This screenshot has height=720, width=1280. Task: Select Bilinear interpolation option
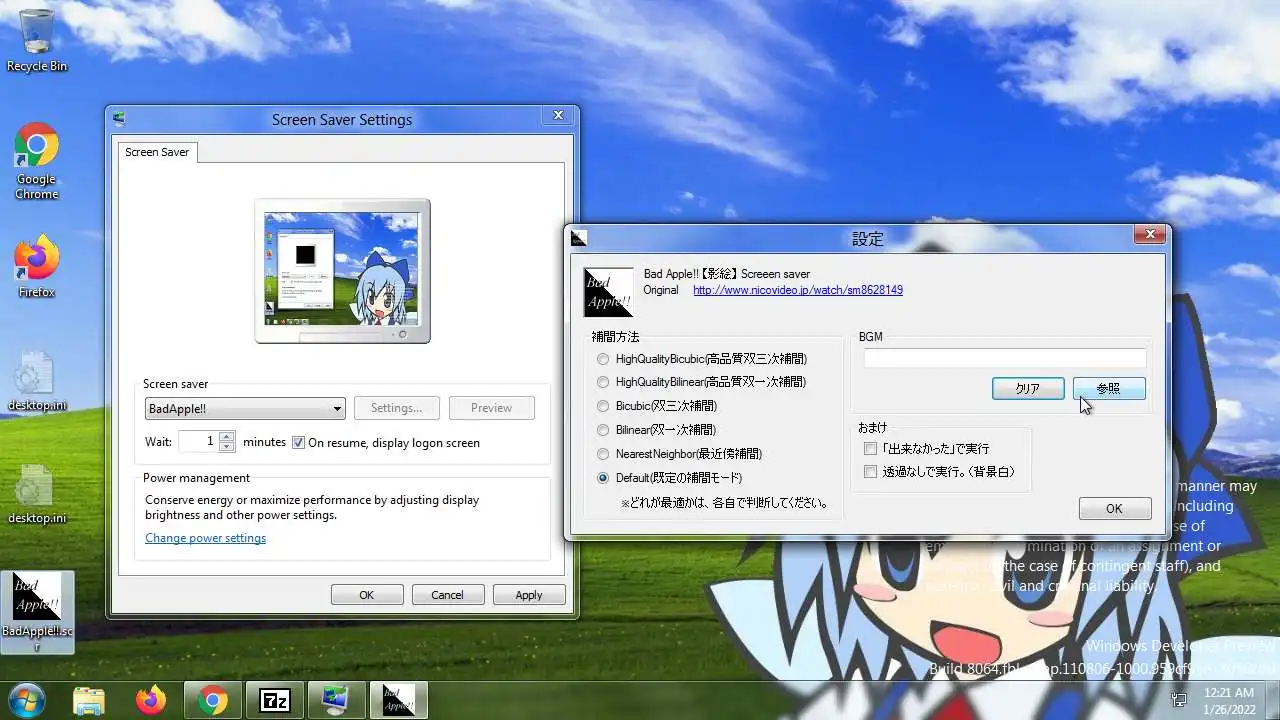coord(656,430)
